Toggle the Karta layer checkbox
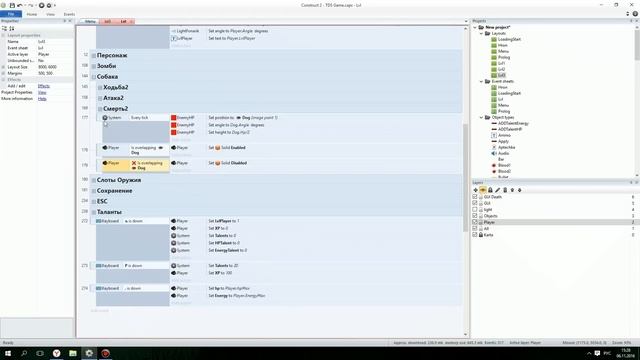 (475, 235)
